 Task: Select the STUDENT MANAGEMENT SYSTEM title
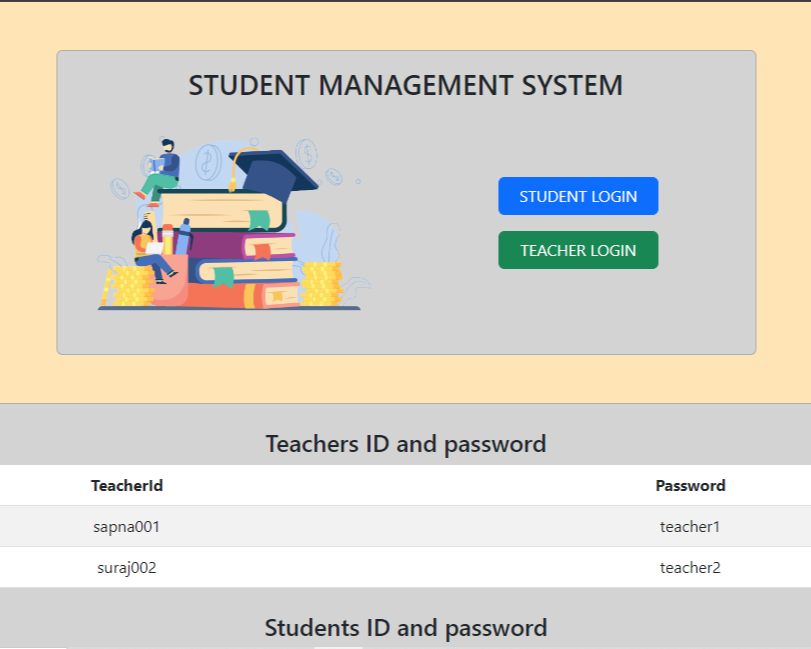[405, 86]
